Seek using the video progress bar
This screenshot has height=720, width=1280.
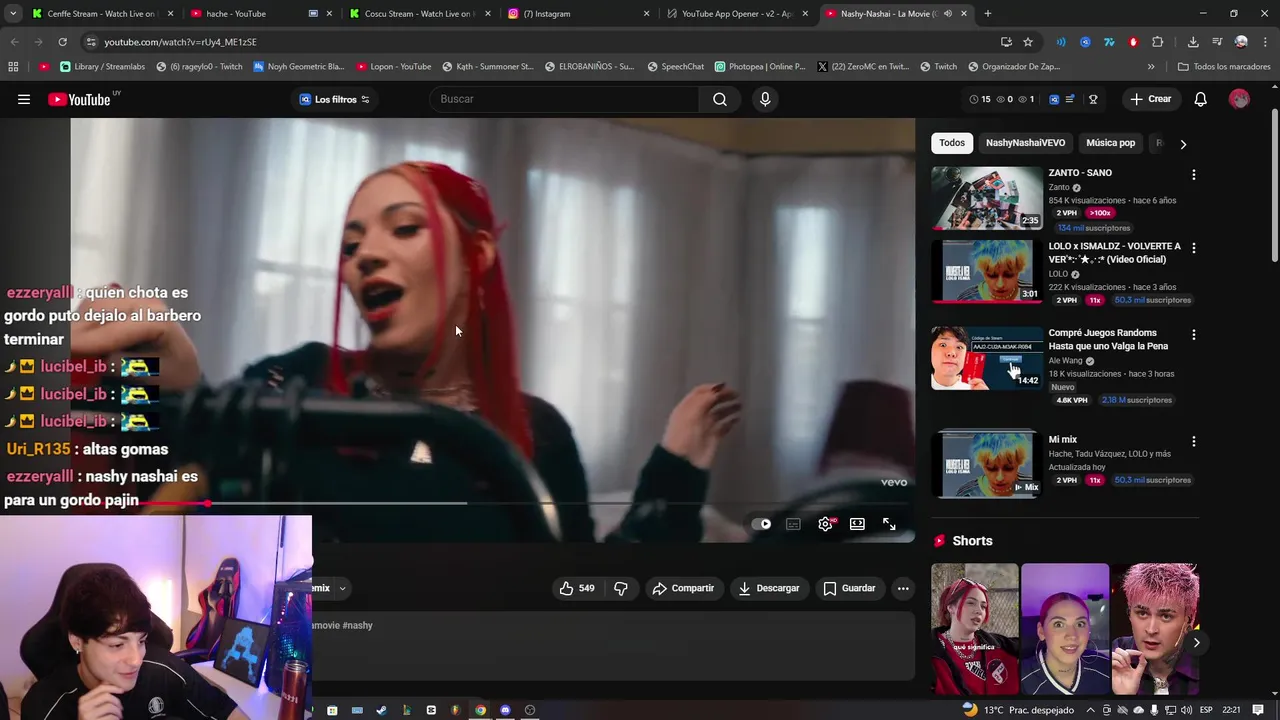pyautogui.click(x=492, y=504)
